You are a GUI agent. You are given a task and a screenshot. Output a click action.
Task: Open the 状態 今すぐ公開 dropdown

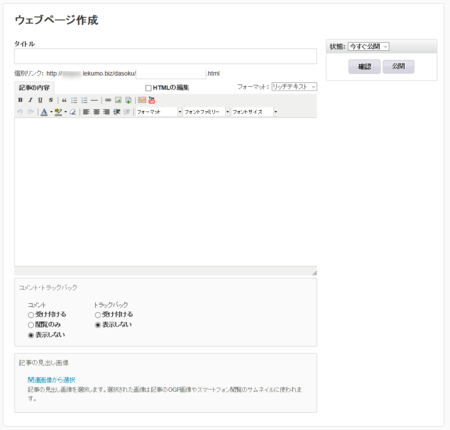tap(368, 47)
